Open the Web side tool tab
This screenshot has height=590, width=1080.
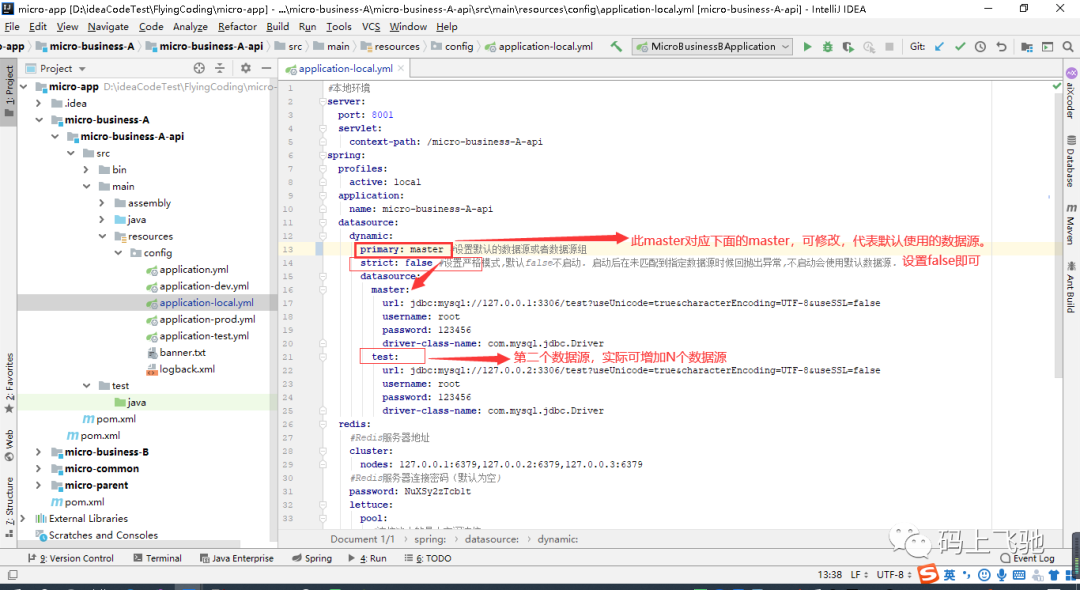click(x=9, y=445)
